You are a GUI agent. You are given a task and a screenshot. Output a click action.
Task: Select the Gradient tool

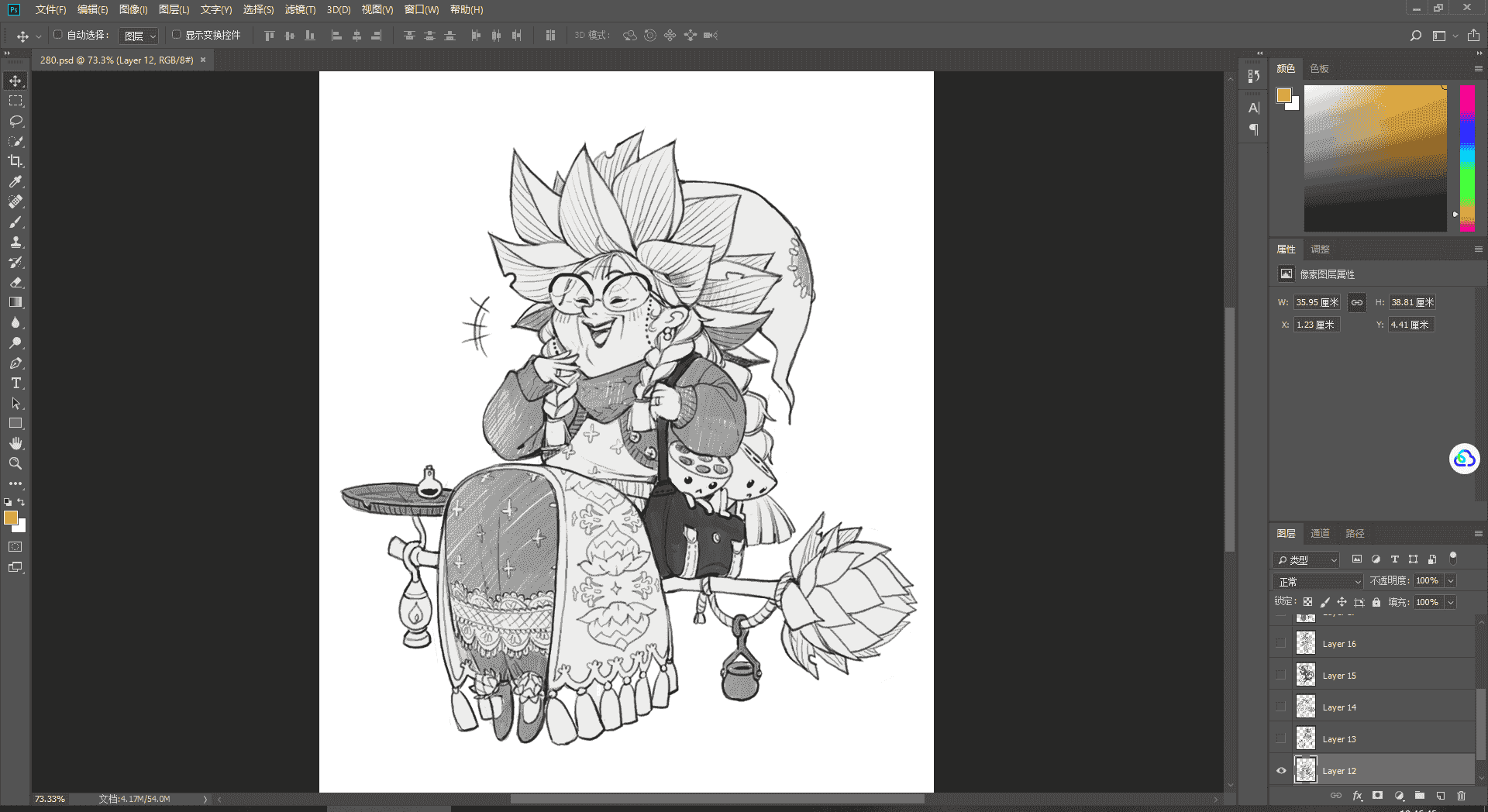click(x=15, y=302)
